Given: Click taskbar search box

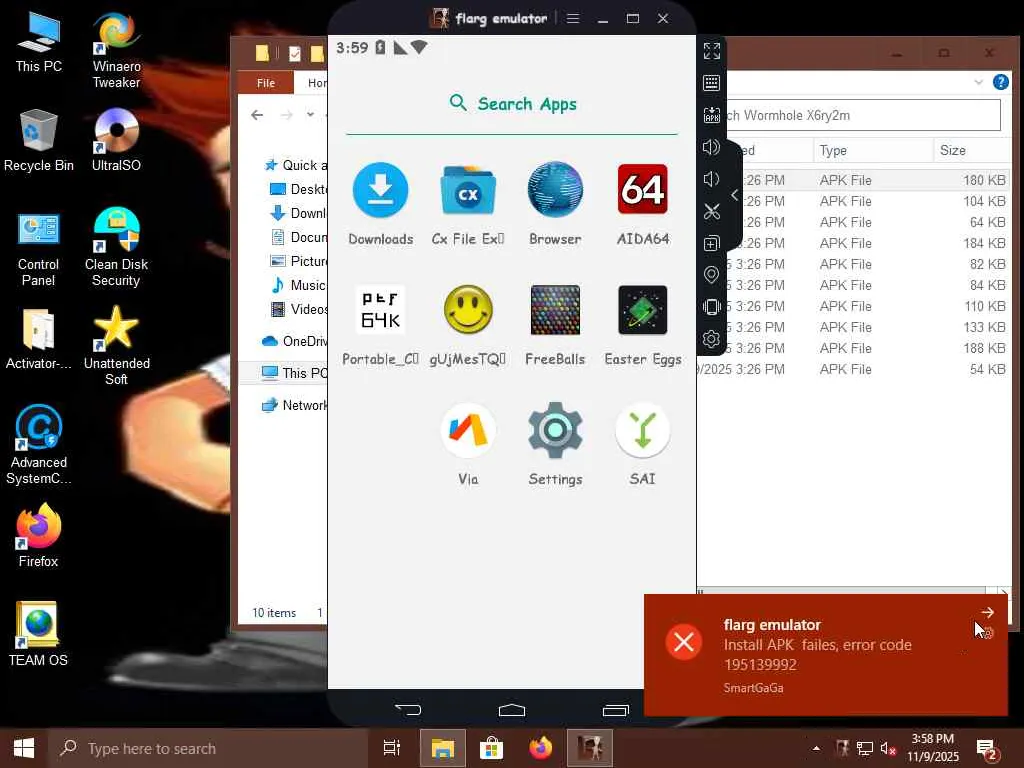Looking at the screenshot, I should click(208, 748).
